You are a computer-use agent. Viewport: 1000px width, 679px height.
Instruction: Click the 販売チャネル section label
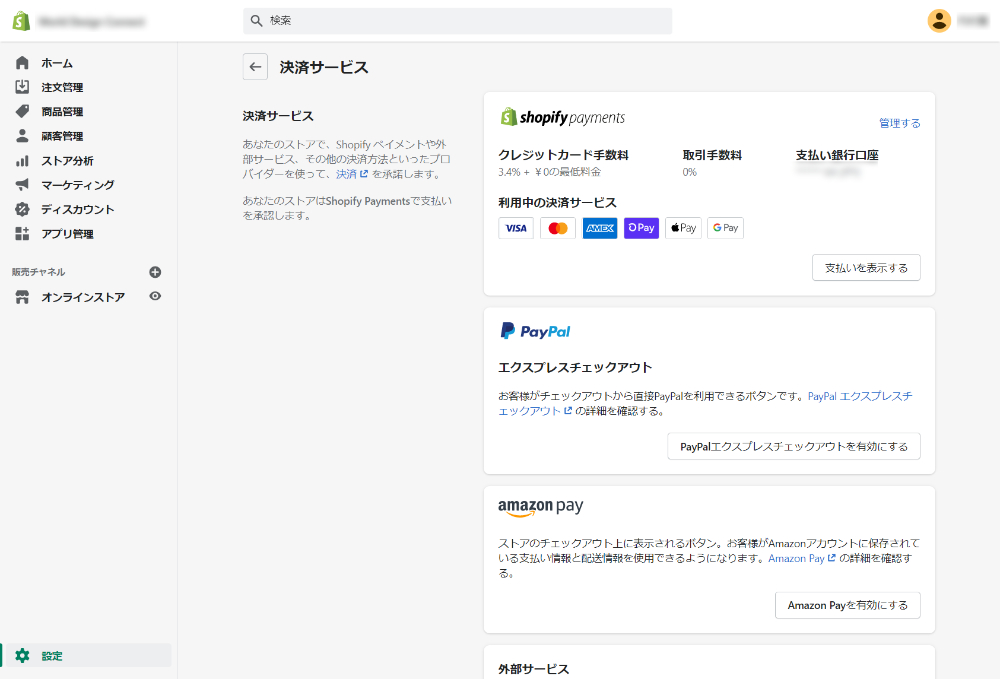38,272
